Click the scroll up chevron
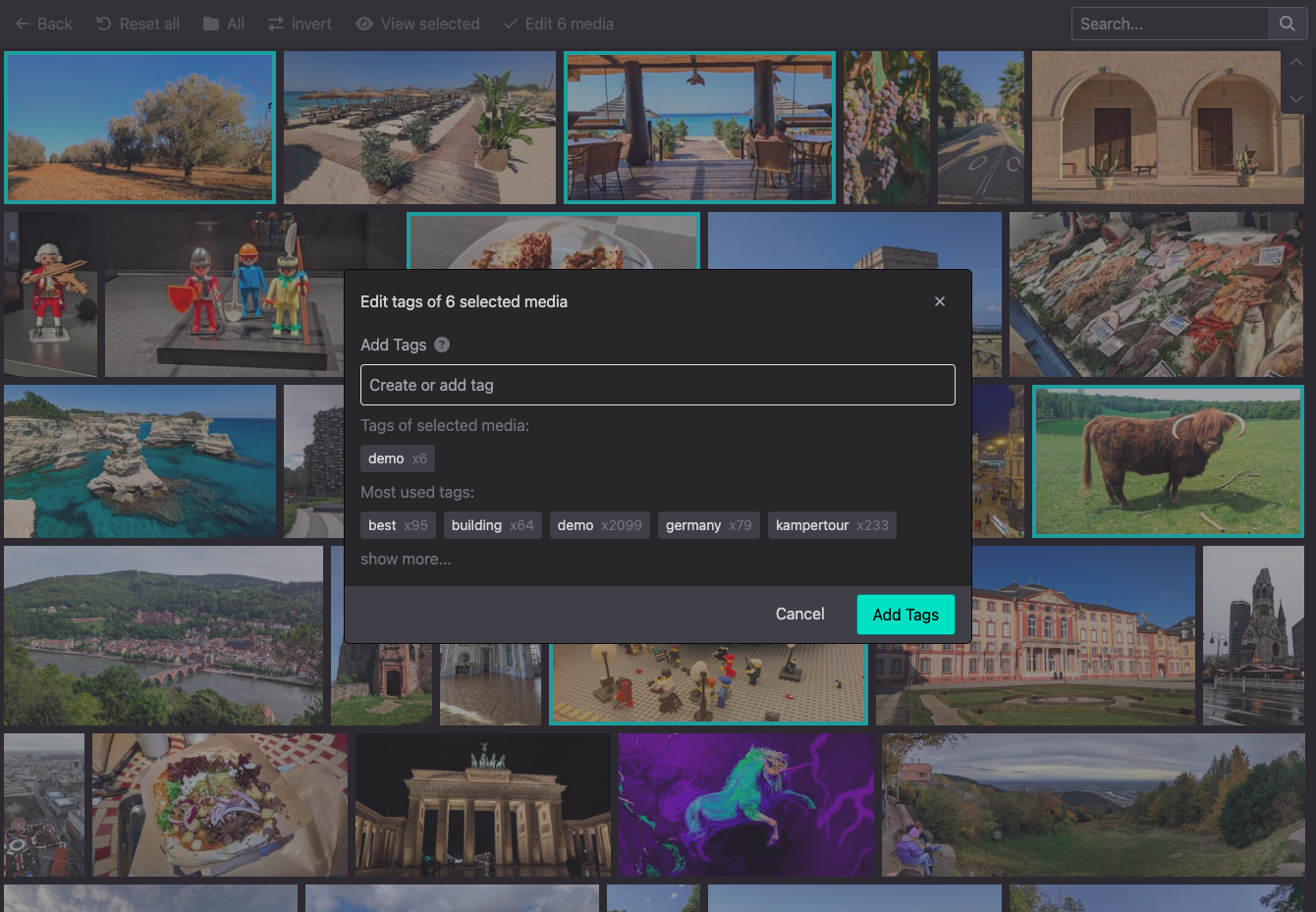The height and width of the screenshot is (912, 1316). (1296, 62)
